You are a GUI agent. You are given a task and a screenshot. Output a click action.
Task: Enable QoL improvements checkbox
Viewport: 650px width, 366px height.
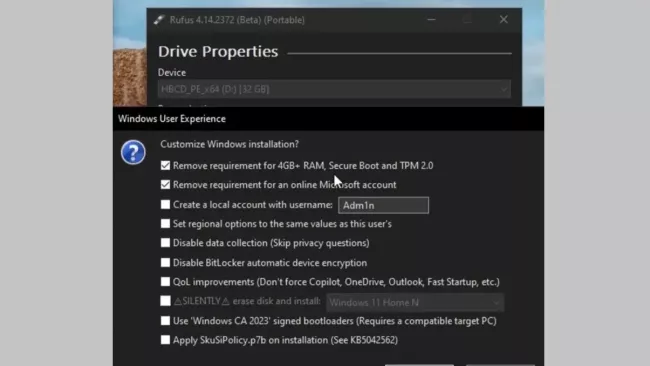[x=165, y=281]
